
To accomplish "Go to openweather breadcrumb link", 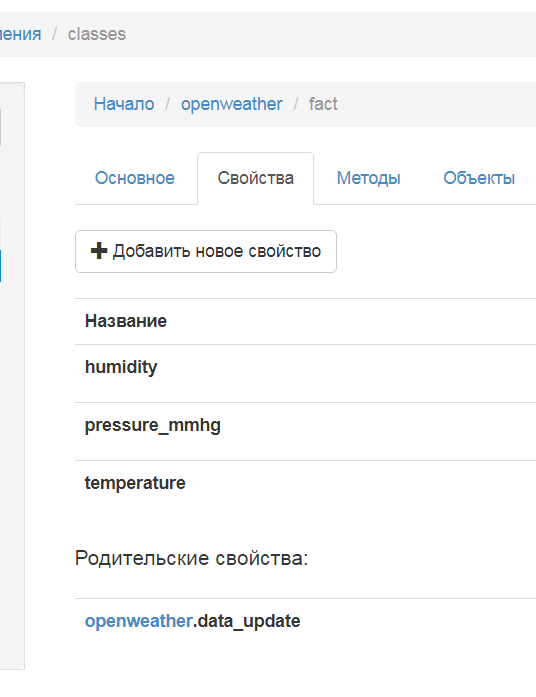I will pyautogui.click(x=231, y=104).
